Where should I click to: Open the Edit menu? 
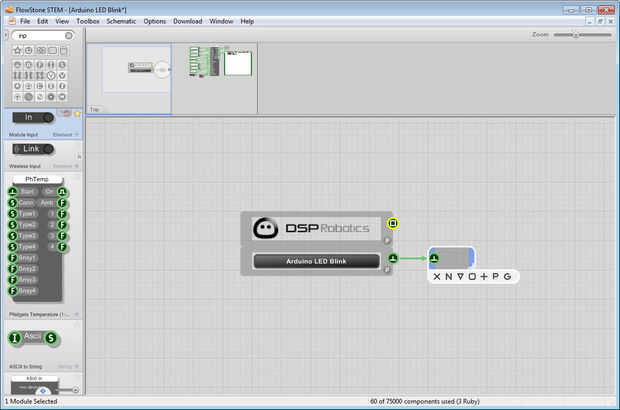[x=42, y=21]
